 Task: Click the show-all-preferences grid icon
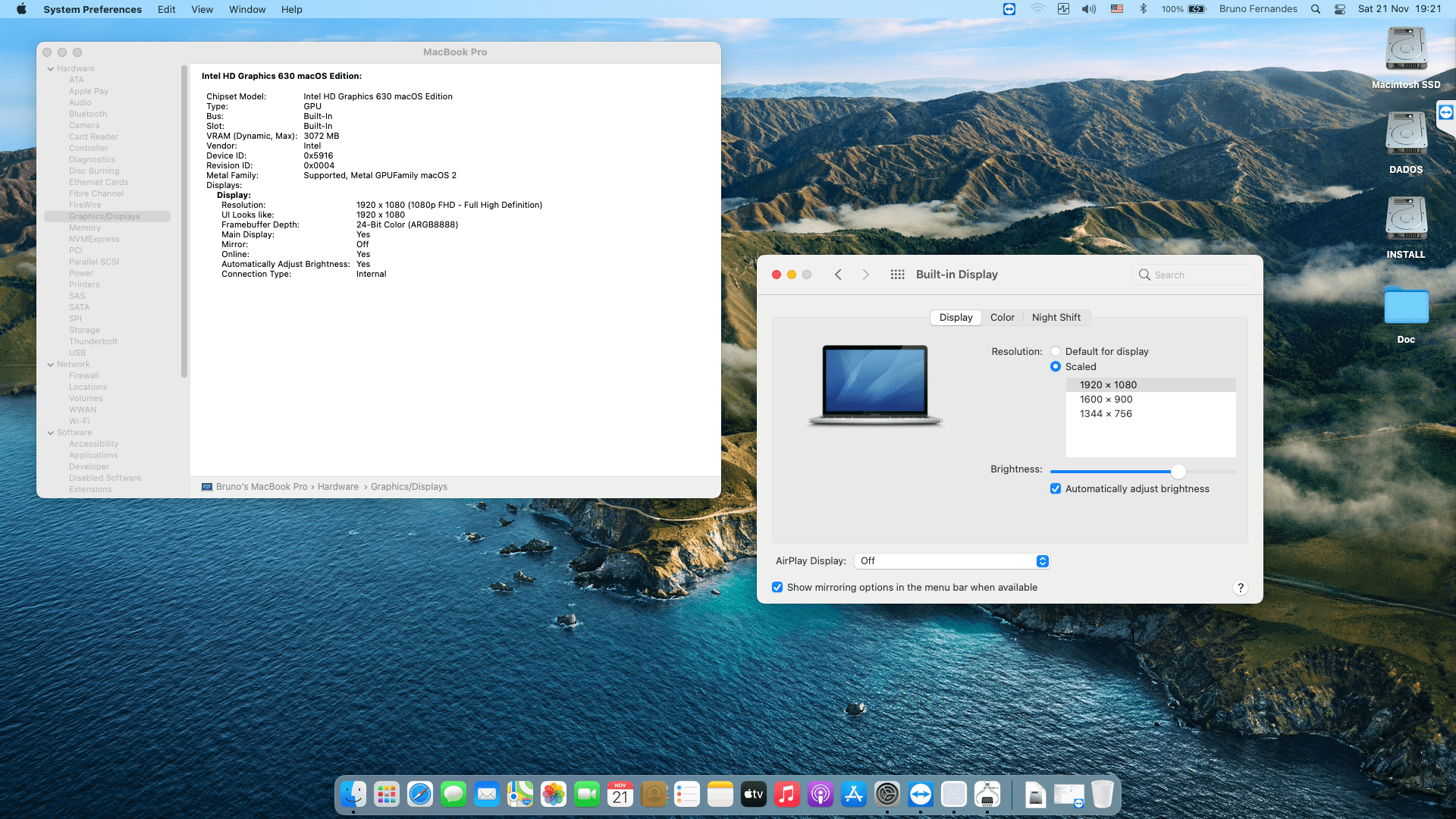pyautogui.click(x=896, y=274)
